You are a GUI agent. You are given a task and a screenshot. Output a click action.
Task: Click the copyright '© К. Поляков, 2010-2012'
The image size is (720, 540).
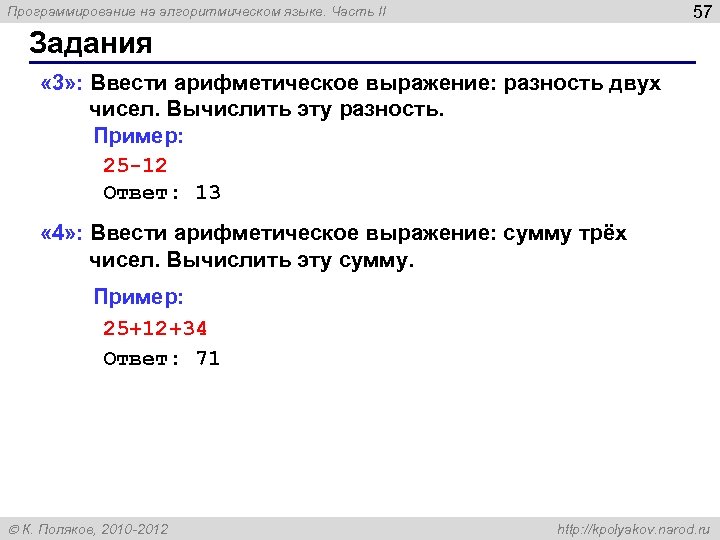coord(89,529)
